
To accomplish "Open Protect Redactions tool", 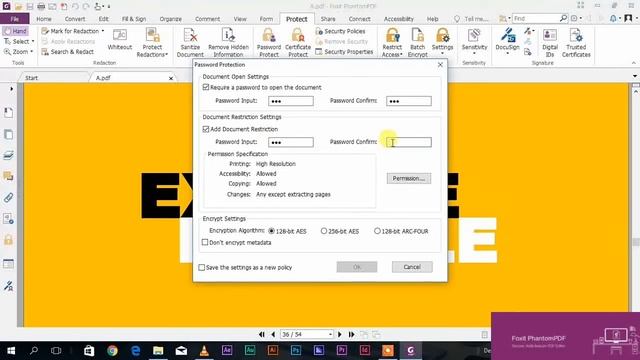I will 152,43.
